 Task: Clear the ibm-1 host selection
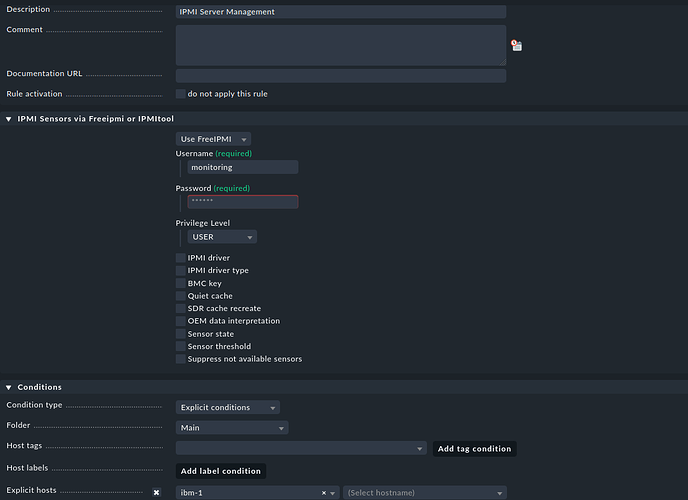click(x=324, y=493)
